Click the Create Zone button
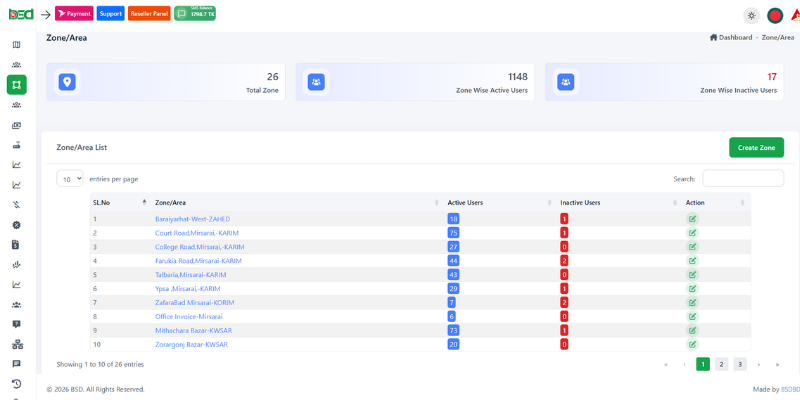This screenshot has height=400, width=800. 756,147
